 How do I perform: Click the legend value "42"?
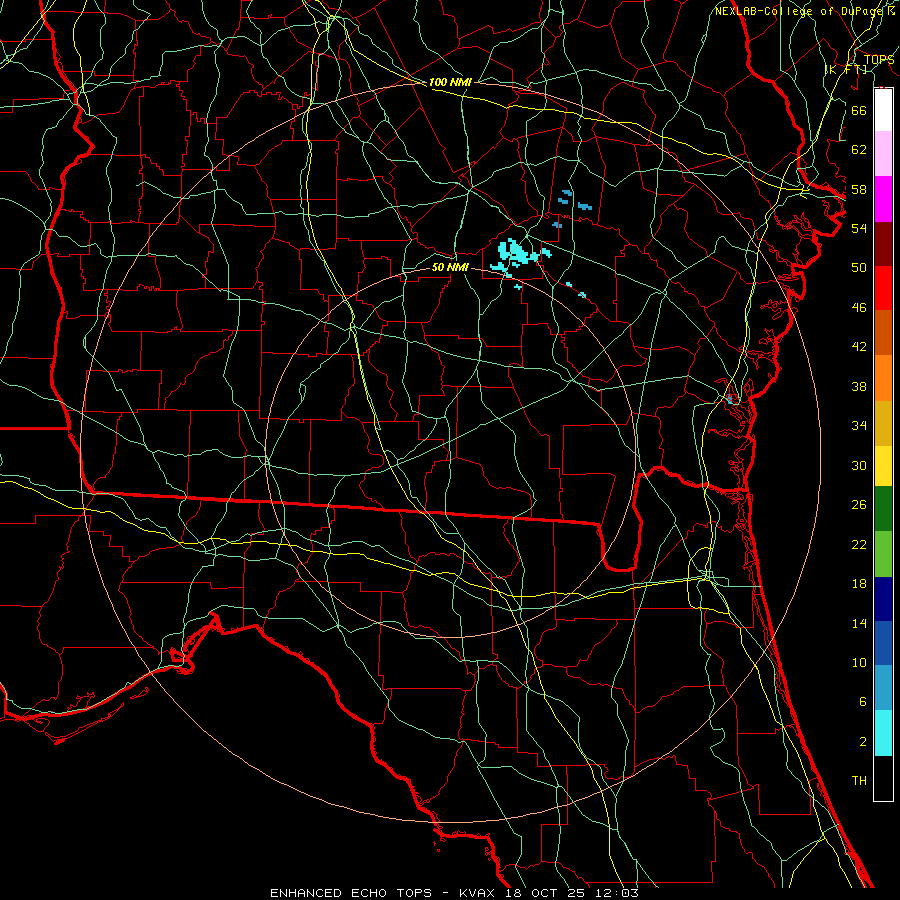pos(859,347)
